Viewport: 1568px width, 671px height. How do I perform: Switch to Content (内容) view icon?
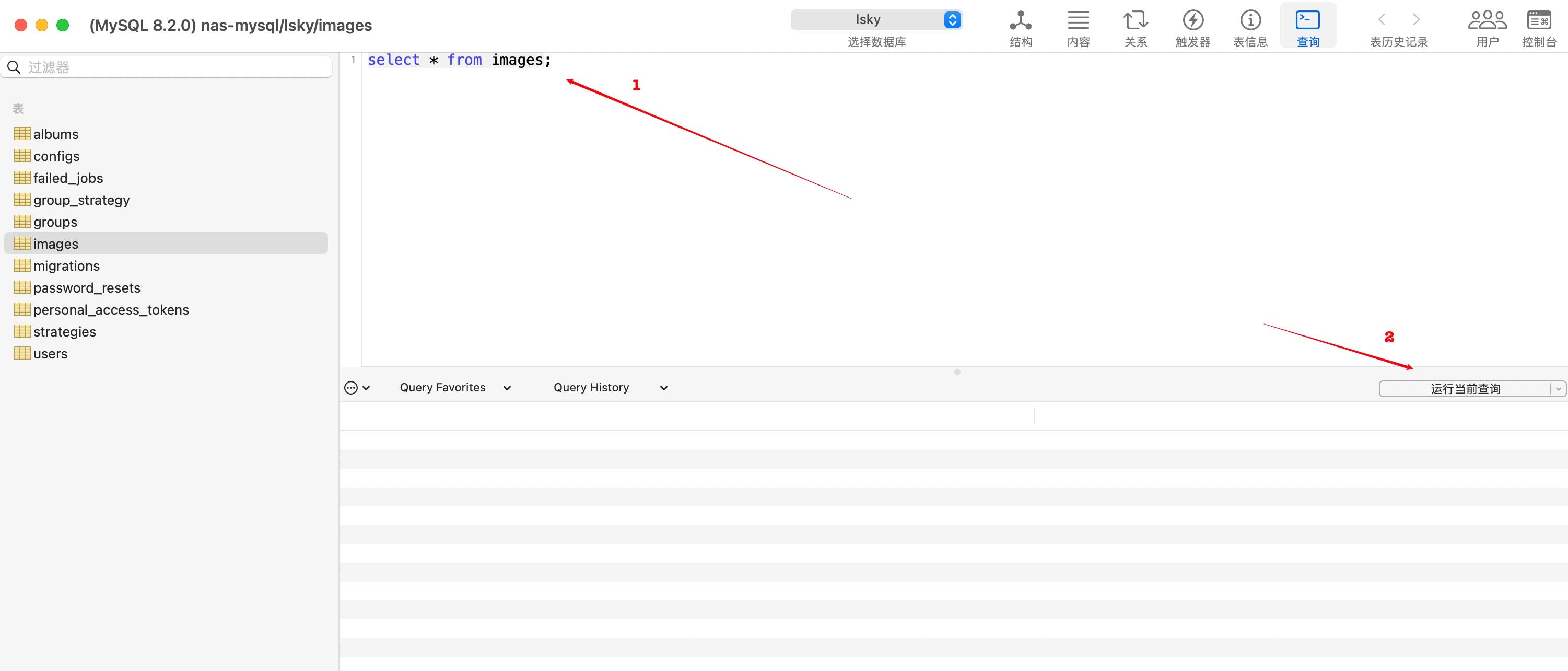[x=1078, y=21]
